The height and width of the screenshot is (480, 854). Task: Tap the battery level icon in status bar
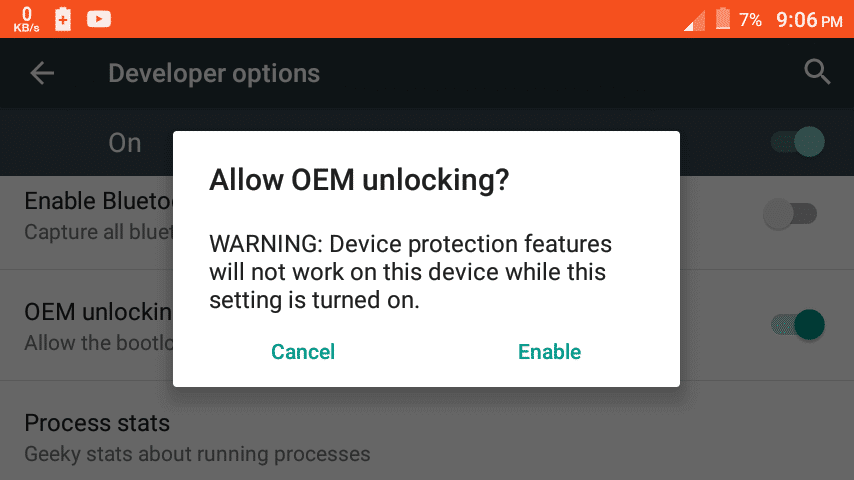(x=723, y=19)
